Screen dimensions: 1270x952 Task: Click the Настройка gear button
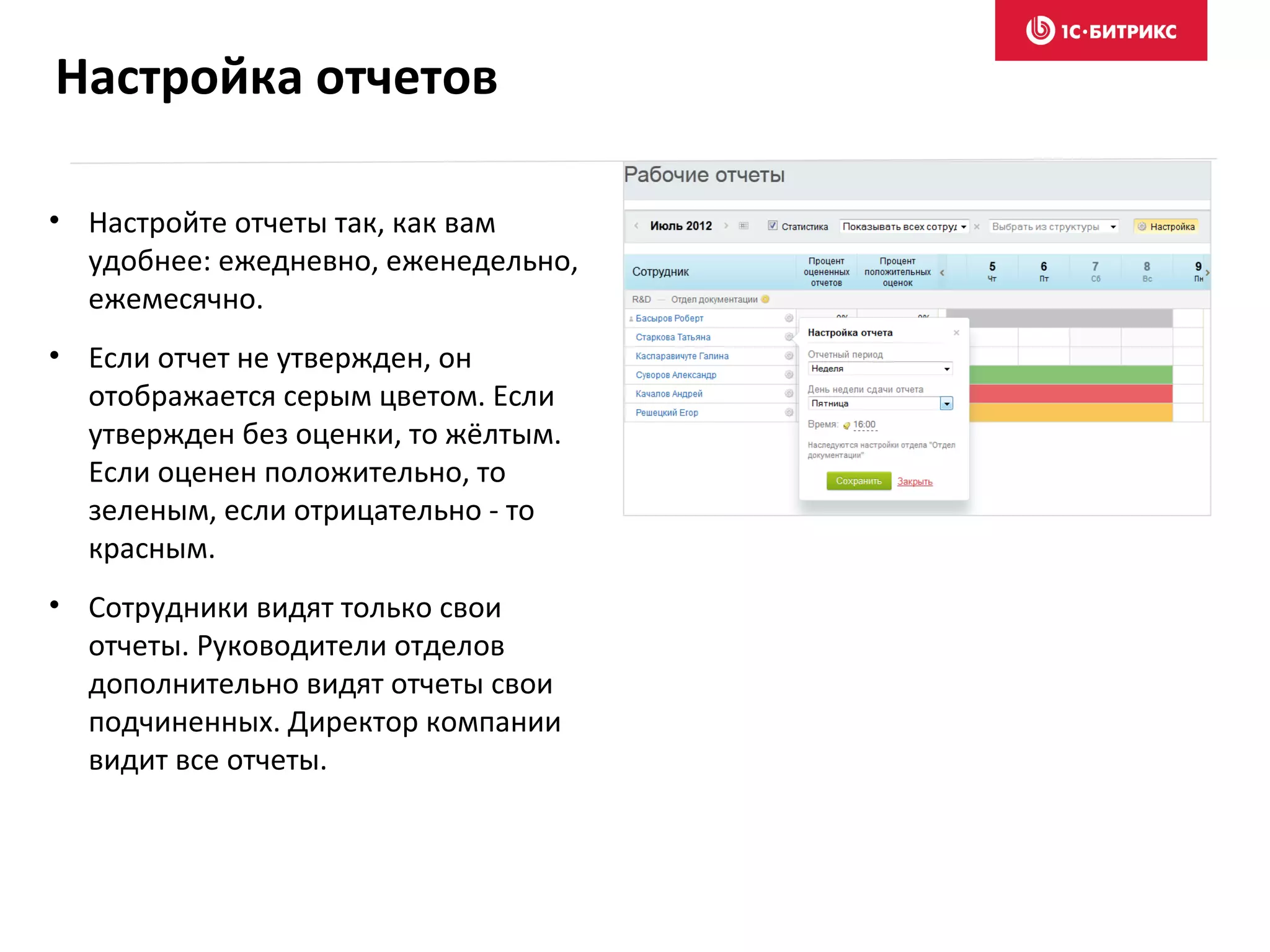click(1166, 227)
